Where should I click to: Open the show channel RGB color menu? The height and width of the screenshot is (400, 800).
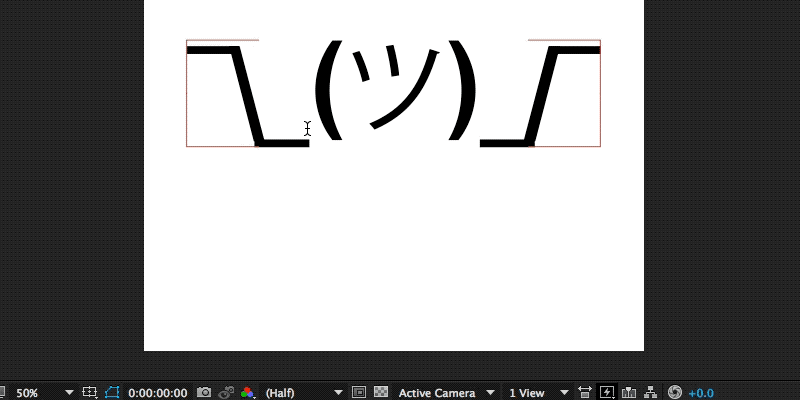[x=248, y=392]
